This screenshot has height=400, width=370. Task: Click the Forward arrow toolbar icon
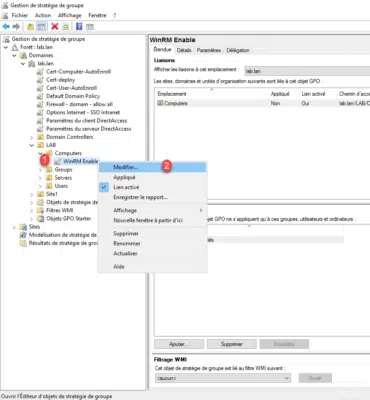tap(16, 26)
